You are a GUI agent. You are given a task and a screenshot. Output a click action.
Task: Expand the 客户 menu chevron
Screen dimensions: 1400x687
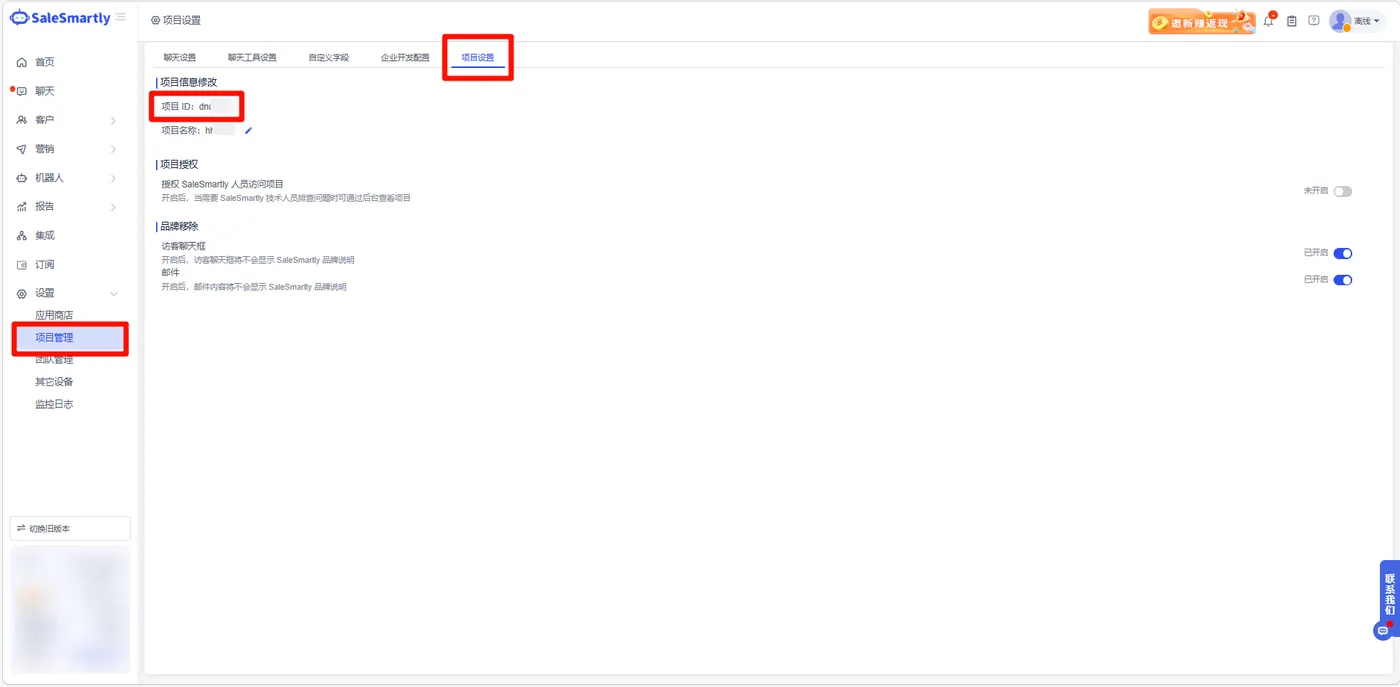tap(113, 121)
